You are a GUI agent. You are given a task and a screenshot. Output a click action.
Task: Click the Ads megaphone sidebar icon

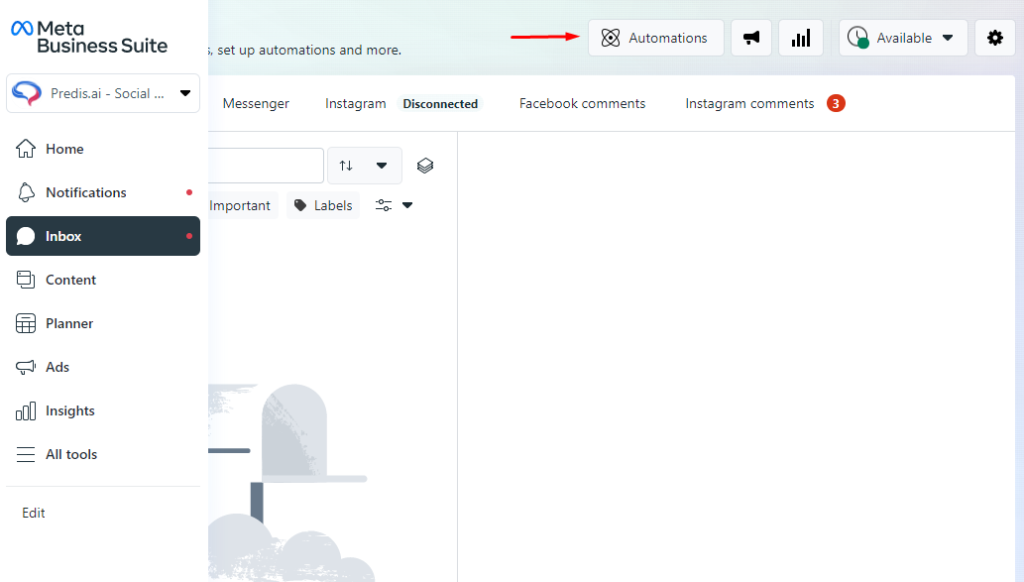tap(25, 367)
